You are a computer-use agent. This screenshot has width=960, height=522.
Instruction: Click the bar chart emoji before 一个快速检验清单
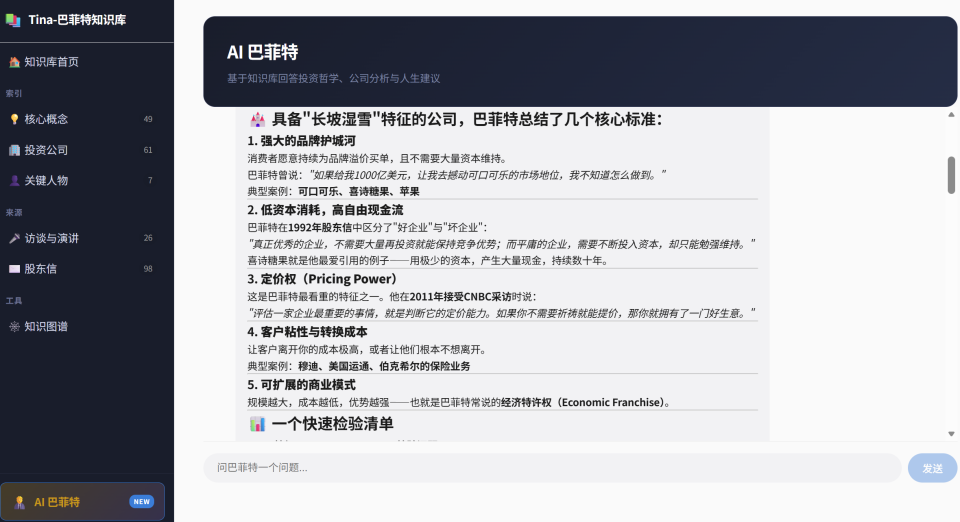[257, 423]
